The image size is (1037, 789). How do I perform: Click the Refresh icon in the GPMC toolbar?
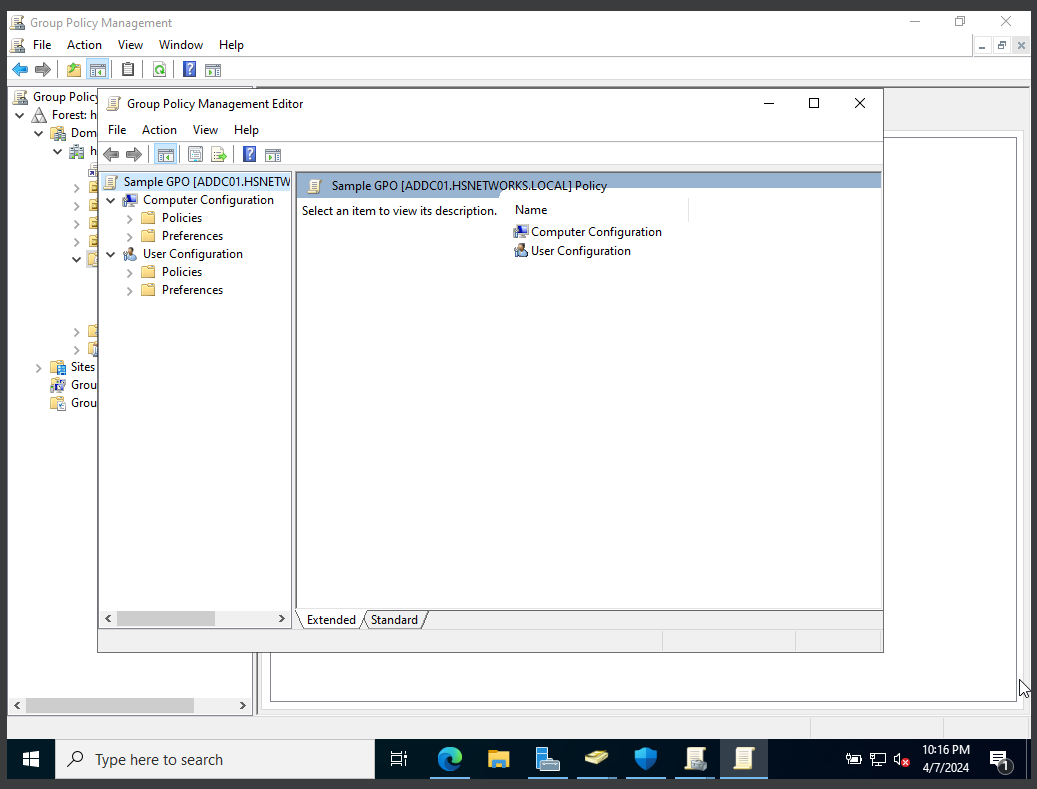click(160, 69)
